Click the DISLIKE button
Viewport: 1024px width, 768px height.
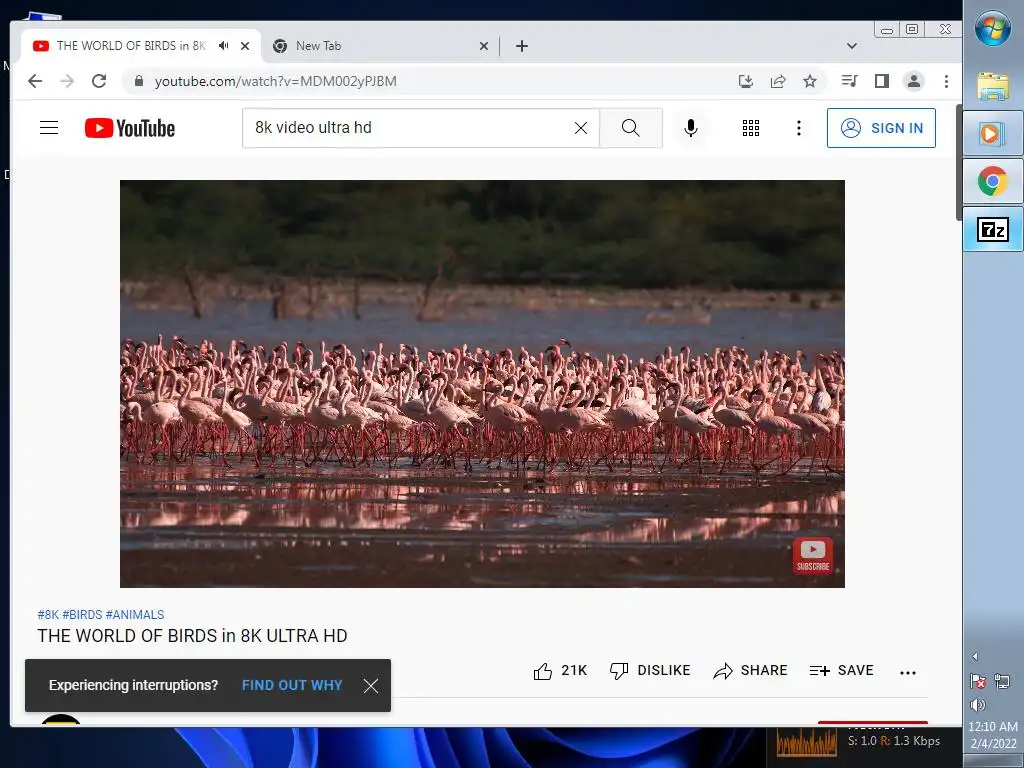[650, 671]
